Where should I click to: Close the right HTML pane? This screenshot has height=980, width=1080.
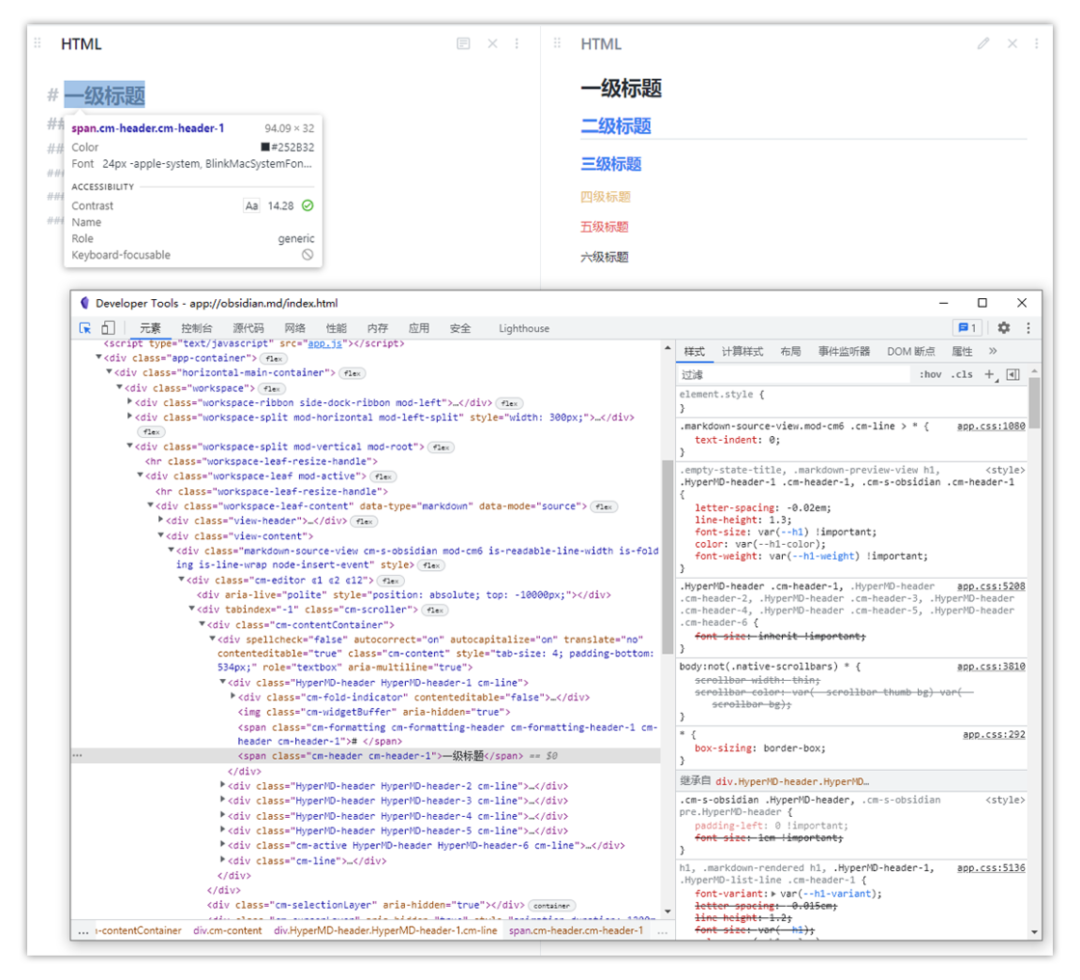pos(1012,44)
